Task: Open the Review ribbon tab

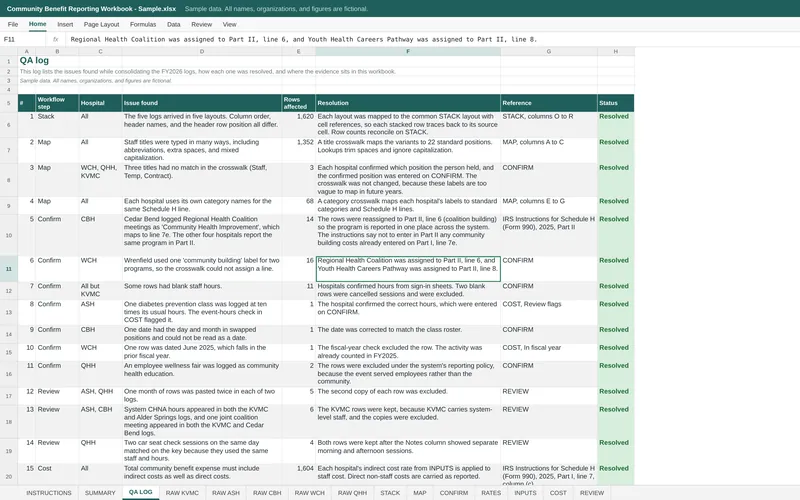Action: click(x=202, y=24)
